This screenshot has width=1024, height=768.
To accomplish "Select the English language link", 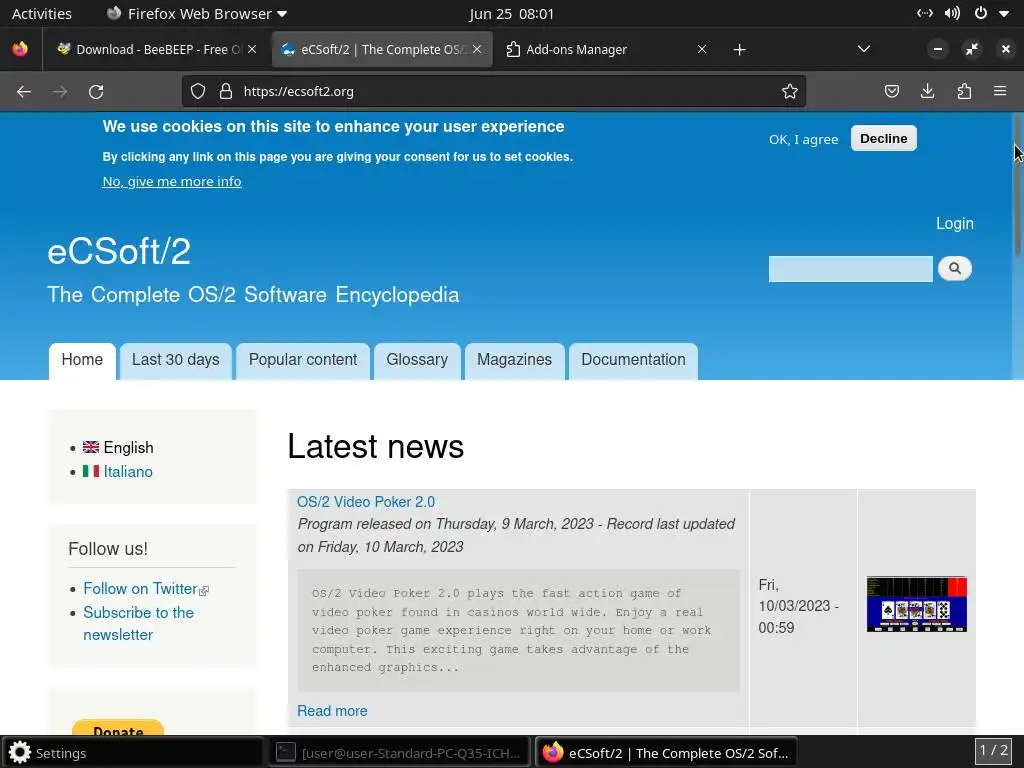I will click(129, 447).
